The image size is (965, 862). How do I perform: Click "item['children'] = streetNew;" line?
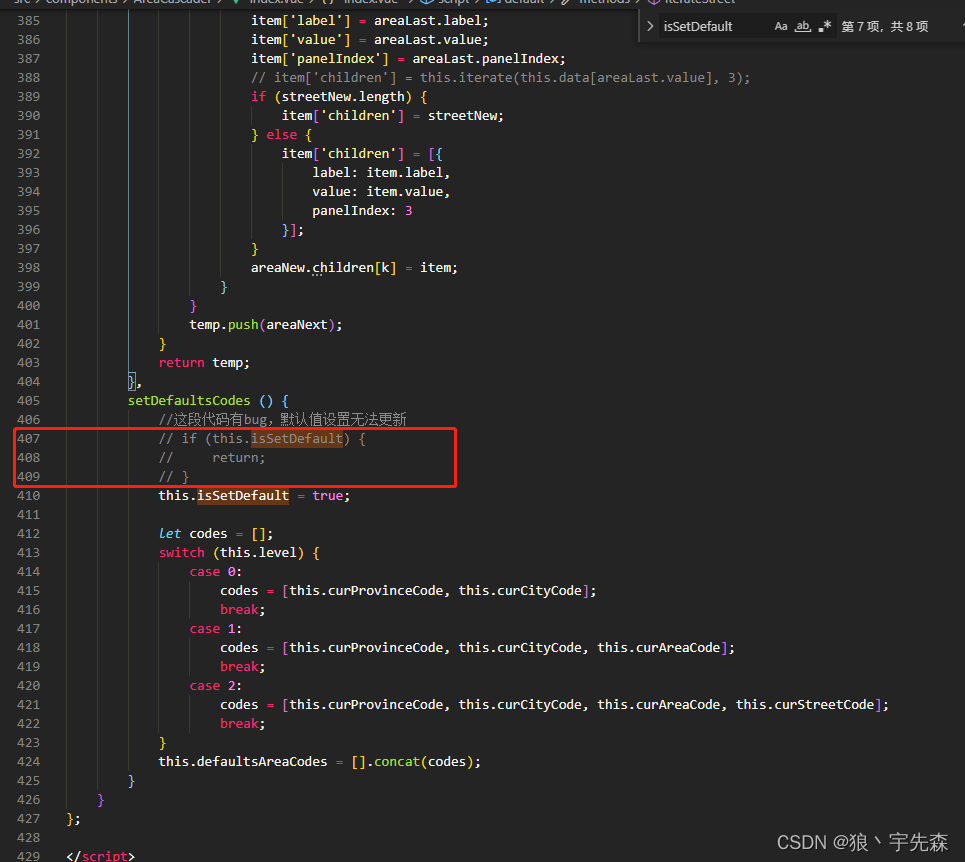pyautogui.click(x=393, y=116)
